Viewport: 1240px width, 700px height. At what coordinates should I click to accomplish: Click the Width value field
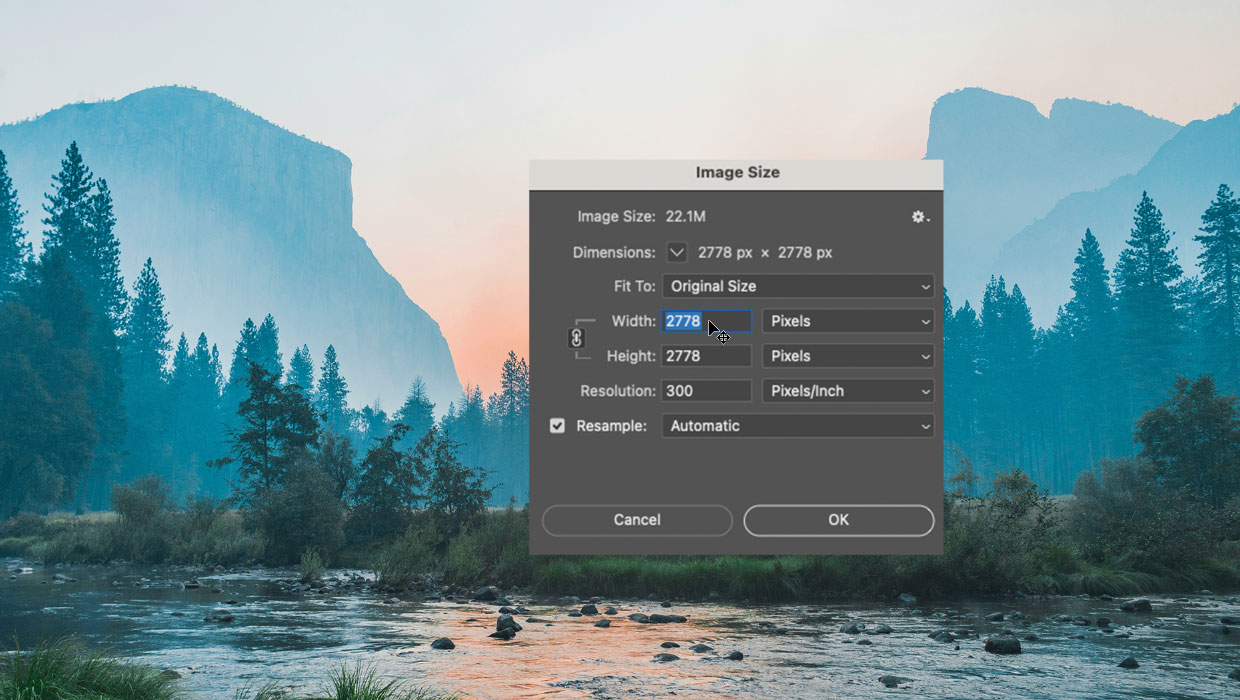pyautogui.click(x=707, y=321)
